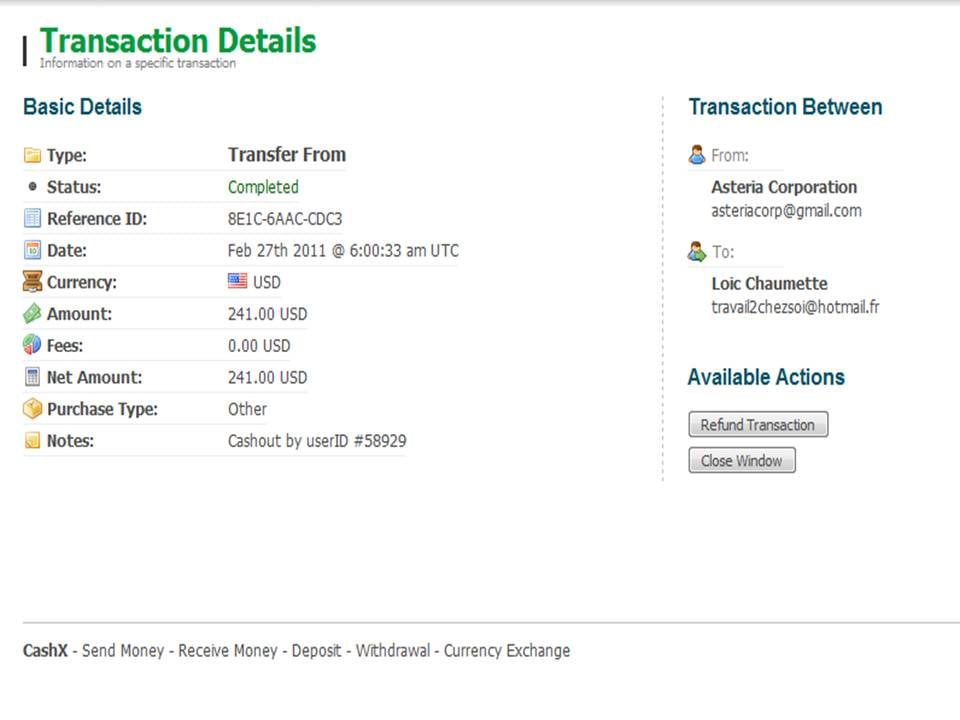Click the Transaction Between section heading
Viewport: 960px width, 720px height.
[x=786, y=107]
